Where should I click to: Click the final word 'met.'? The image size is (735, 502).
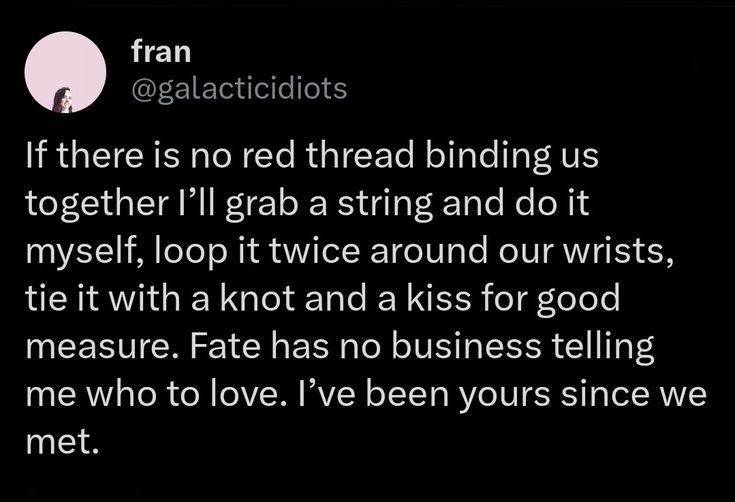(63, 442)
